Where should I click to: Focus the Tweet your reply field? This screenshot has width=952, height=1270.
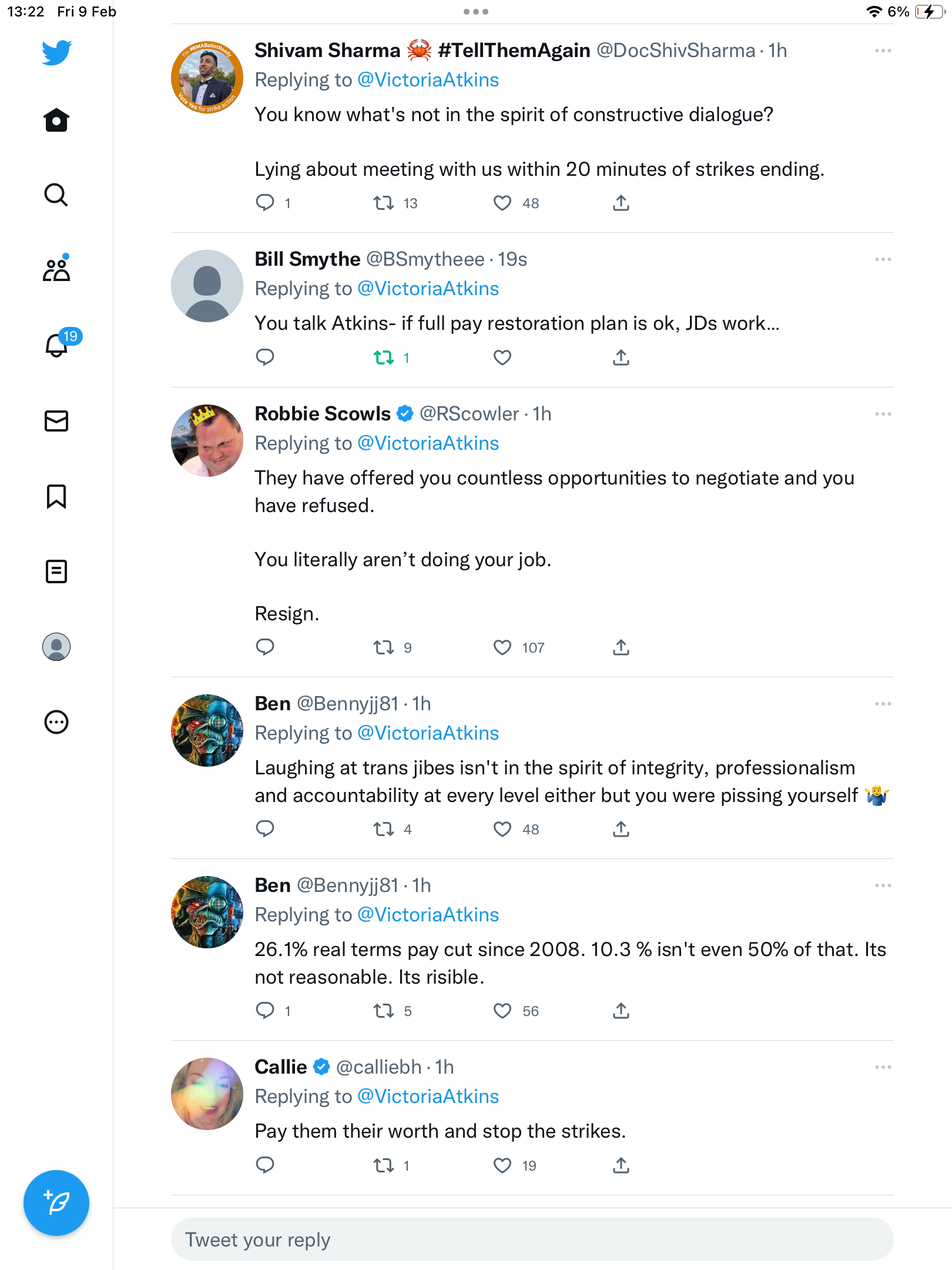point(532,1239)
